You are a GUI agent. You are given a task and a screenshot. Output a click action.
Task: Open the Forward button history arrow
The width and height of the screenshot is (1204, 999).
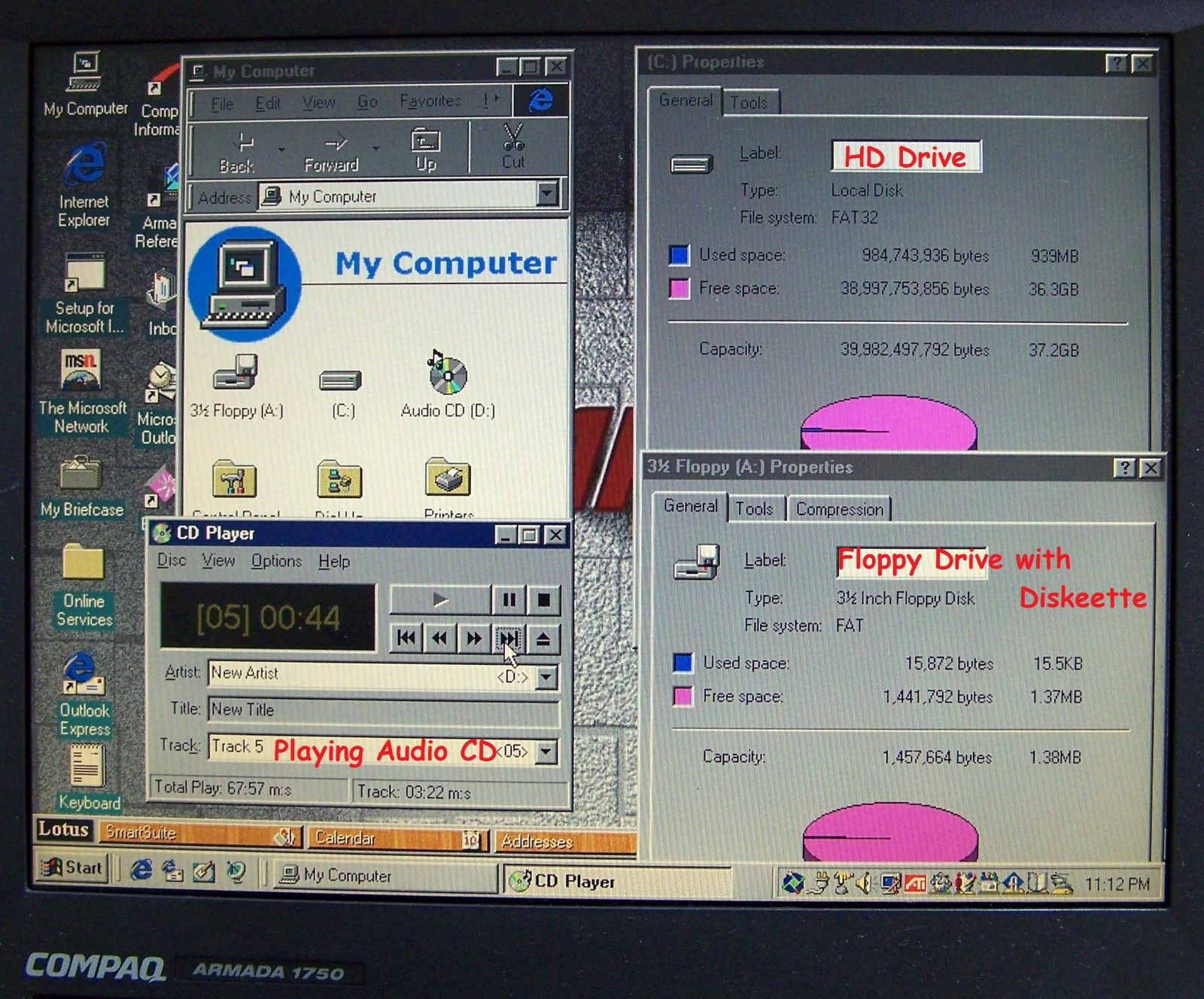point(375,149)
